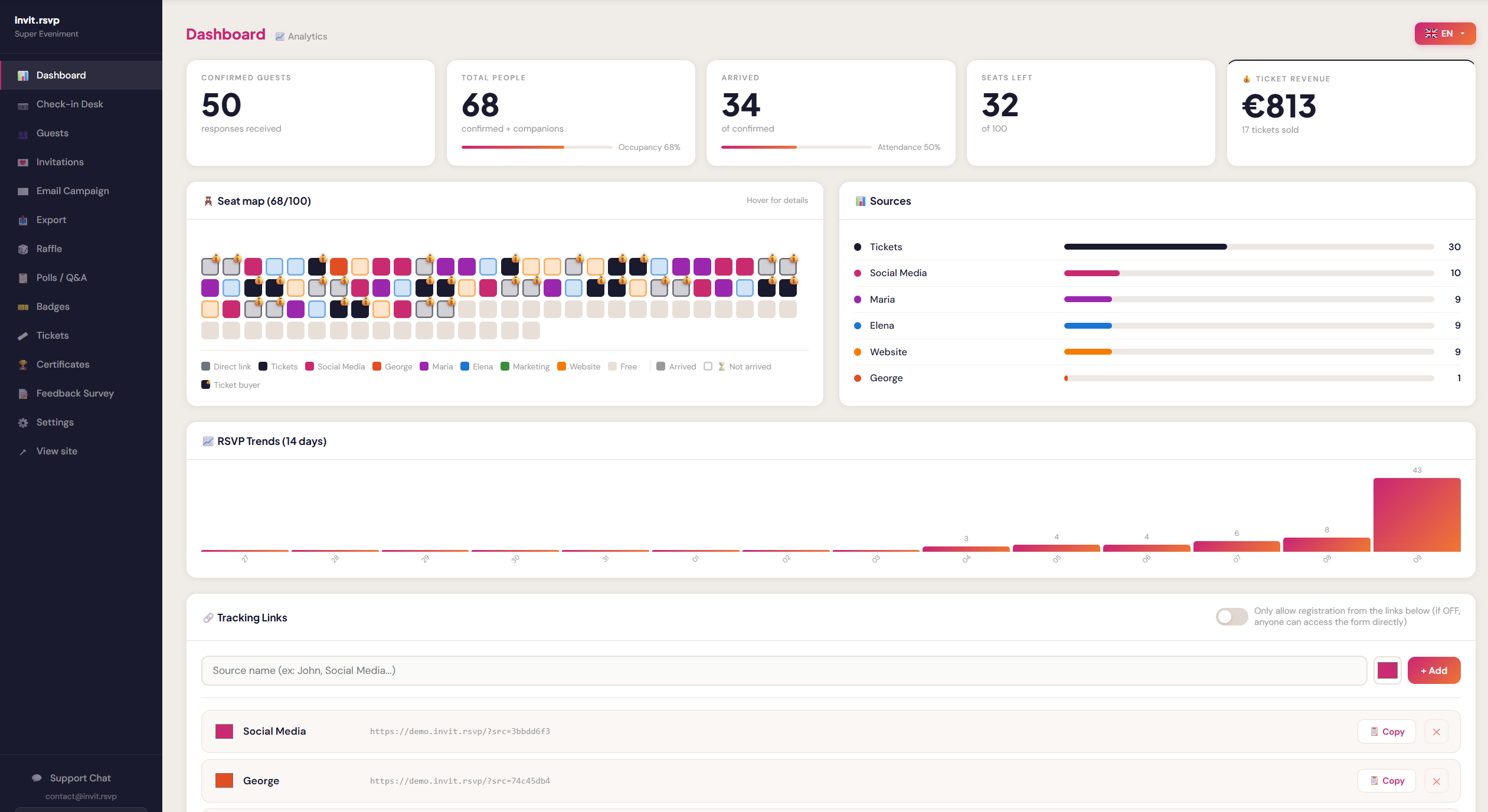Open the Certificates page
This screenshot has width=1488, height=812.
(63, 364)
